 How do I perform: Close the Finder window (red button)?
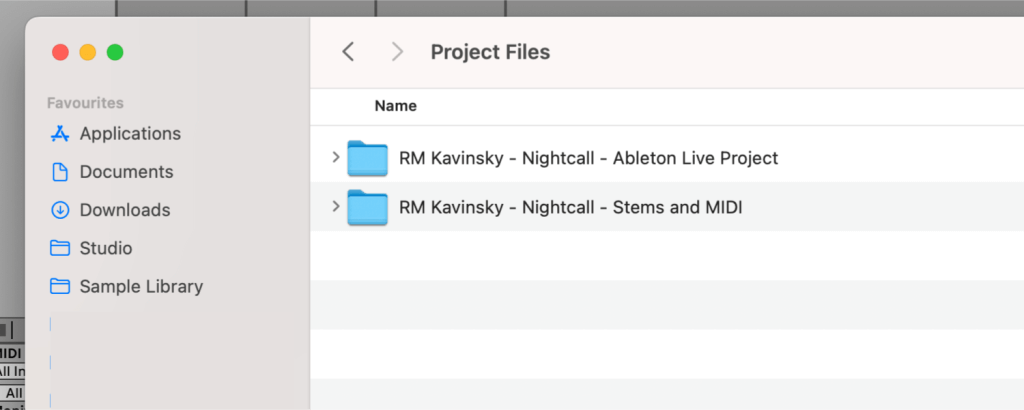click(x=61, y=52)
